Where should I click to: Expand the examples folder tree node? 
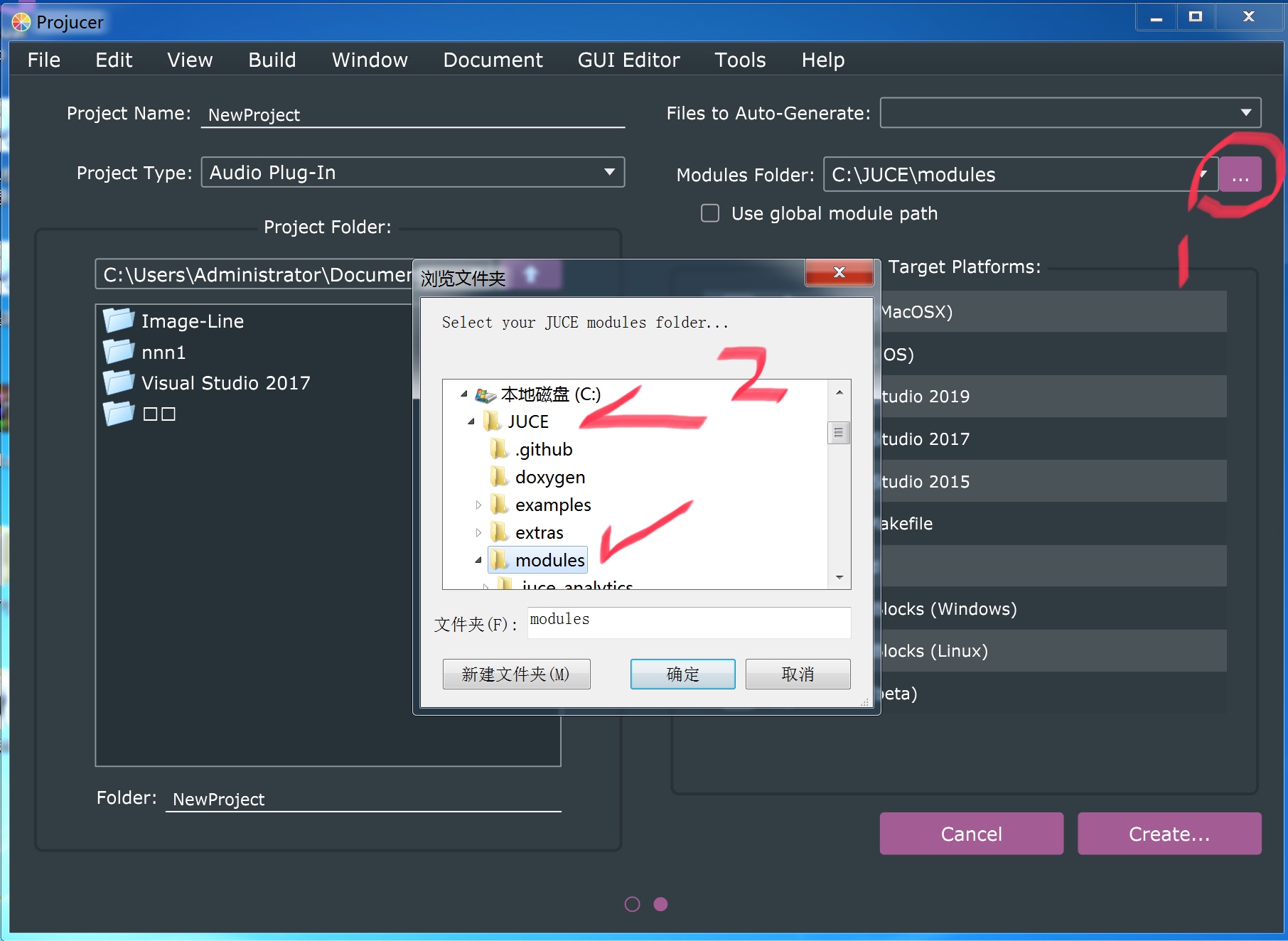[478, 505]
